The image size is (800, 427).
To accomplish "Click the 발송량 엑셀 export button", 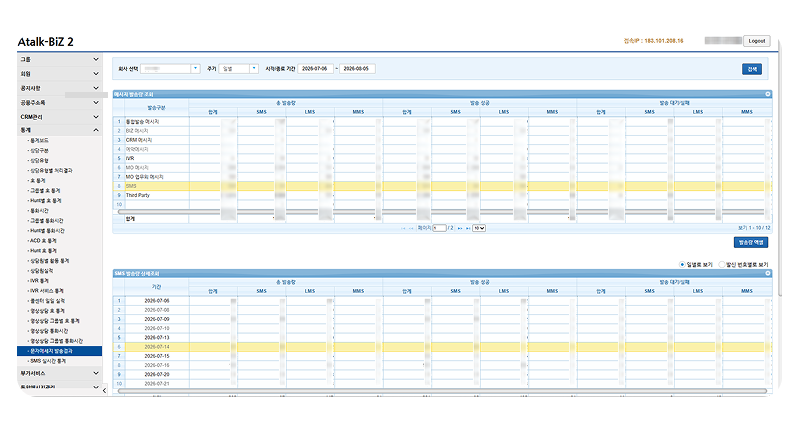I will click(x=751, y=242).
